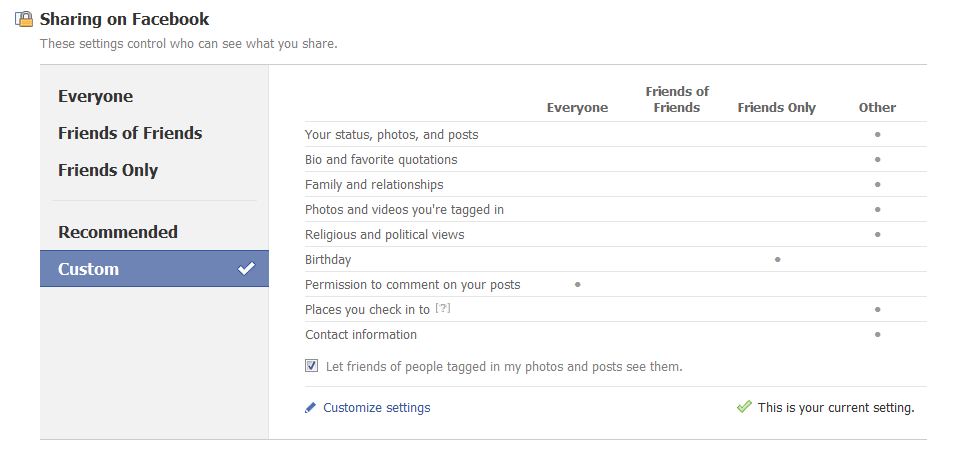This screenshot has height=459, width=965.
Task: Click the Other dot for status and posts
Action: pos(877,134)
